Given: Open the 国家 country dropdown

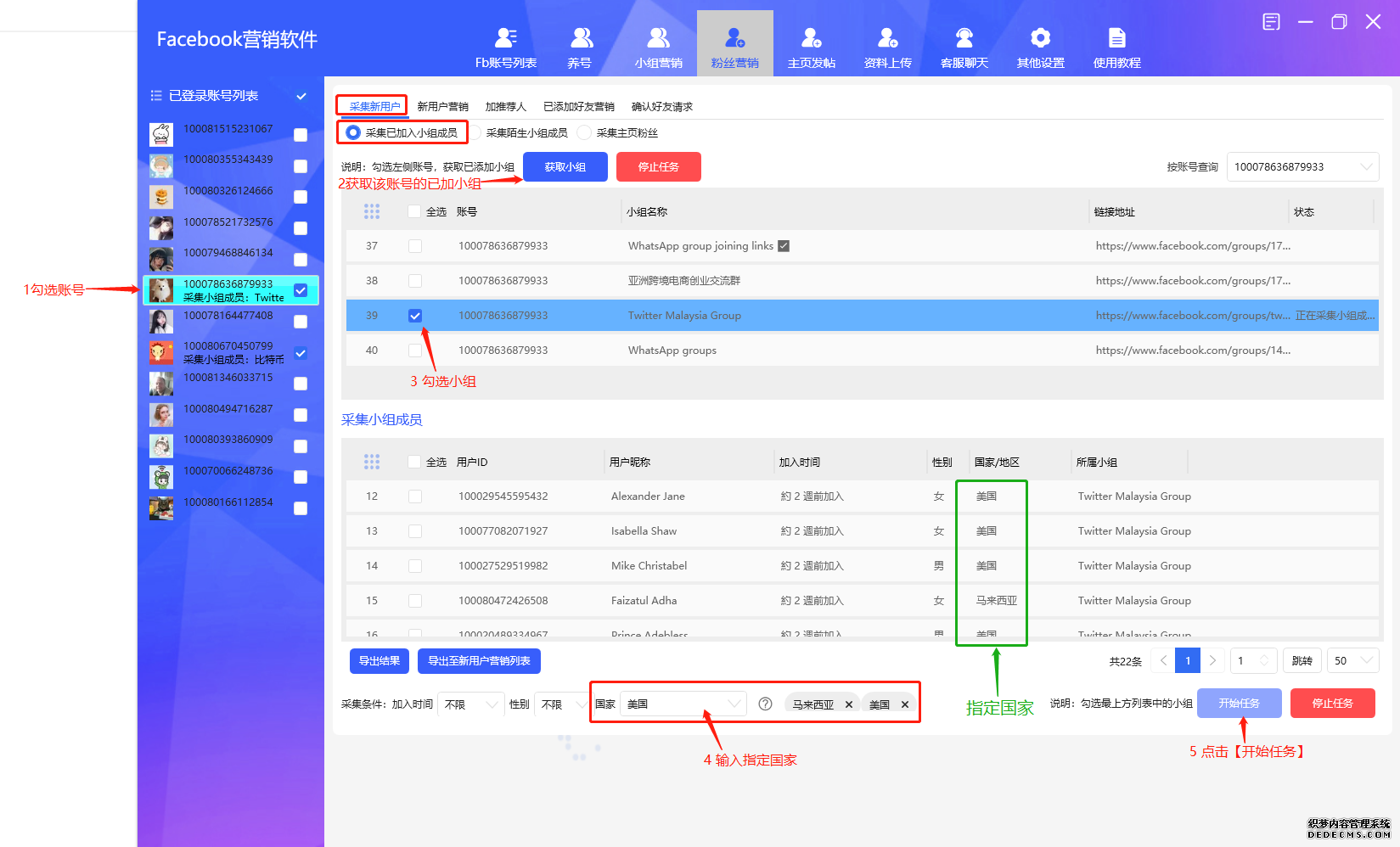Looking at the screenshot, I should tap(734, 704).
